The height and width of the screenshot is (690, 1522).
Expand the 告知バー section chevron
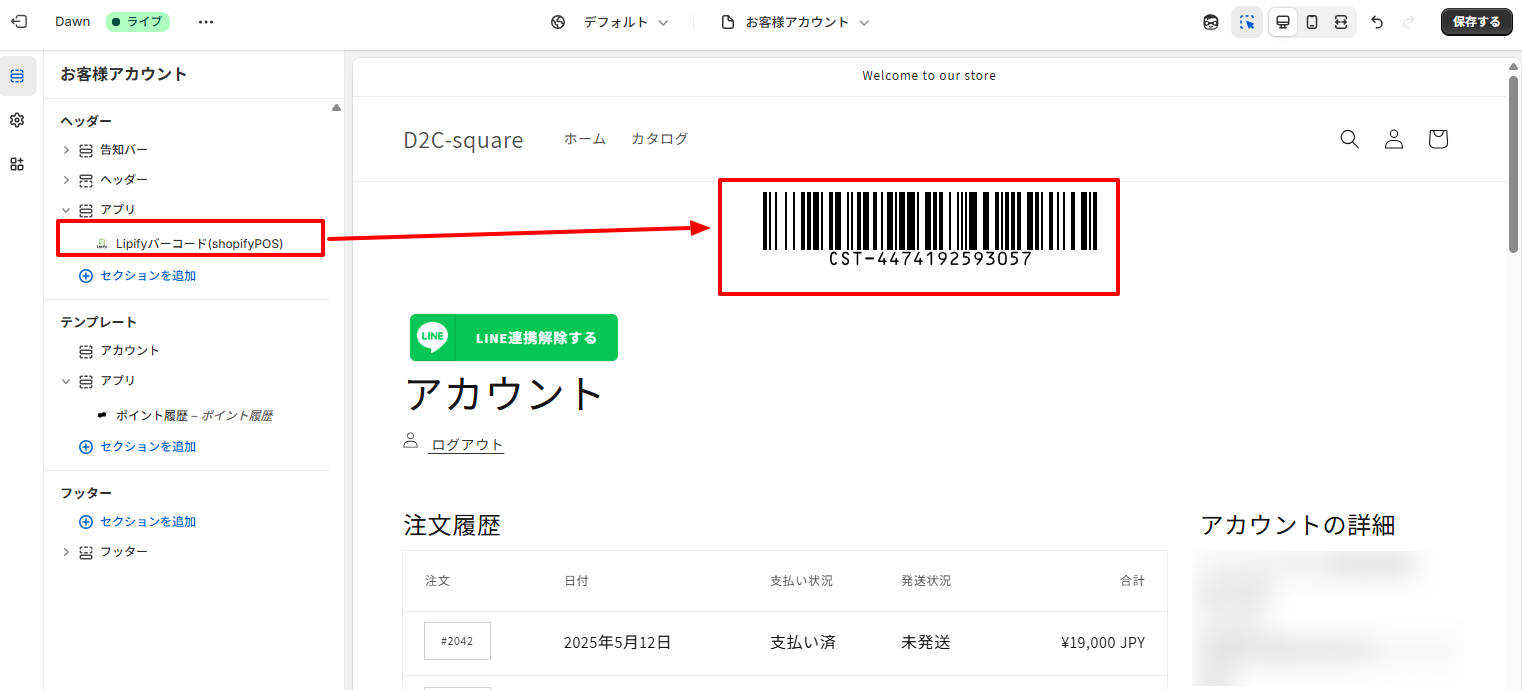[x=66, y=150]
